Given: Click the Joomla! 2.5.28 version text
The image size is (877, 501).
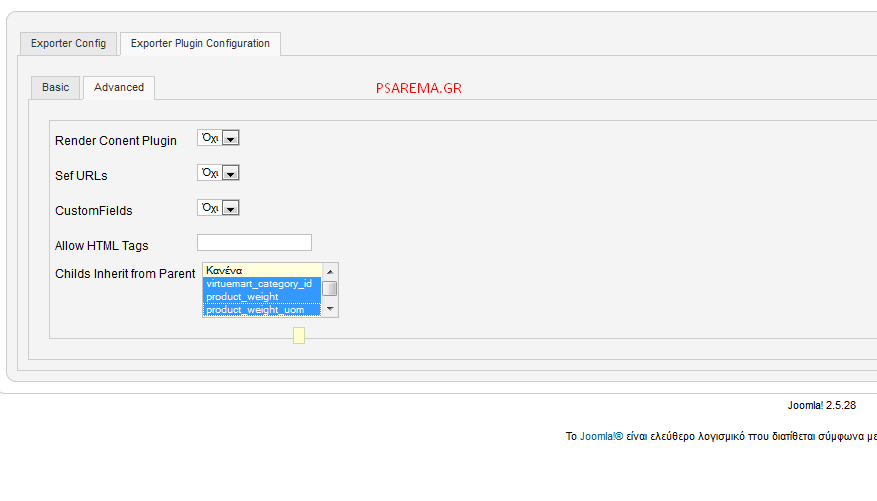Looking at the screenshot, I should point(822,405).
